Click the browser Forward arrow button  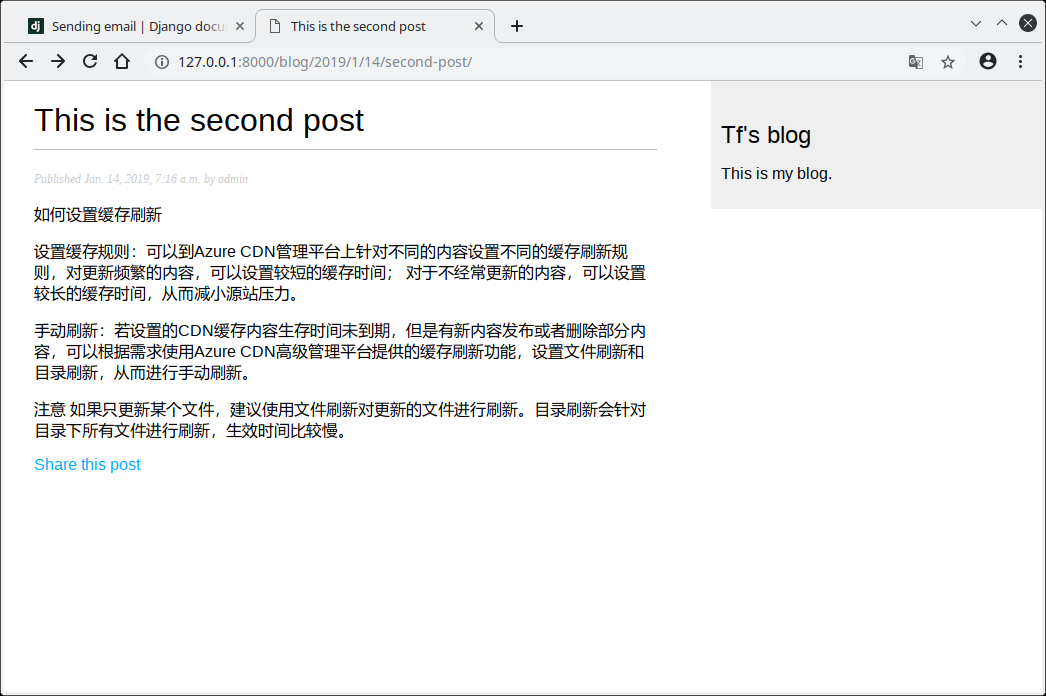pos(58,61)
